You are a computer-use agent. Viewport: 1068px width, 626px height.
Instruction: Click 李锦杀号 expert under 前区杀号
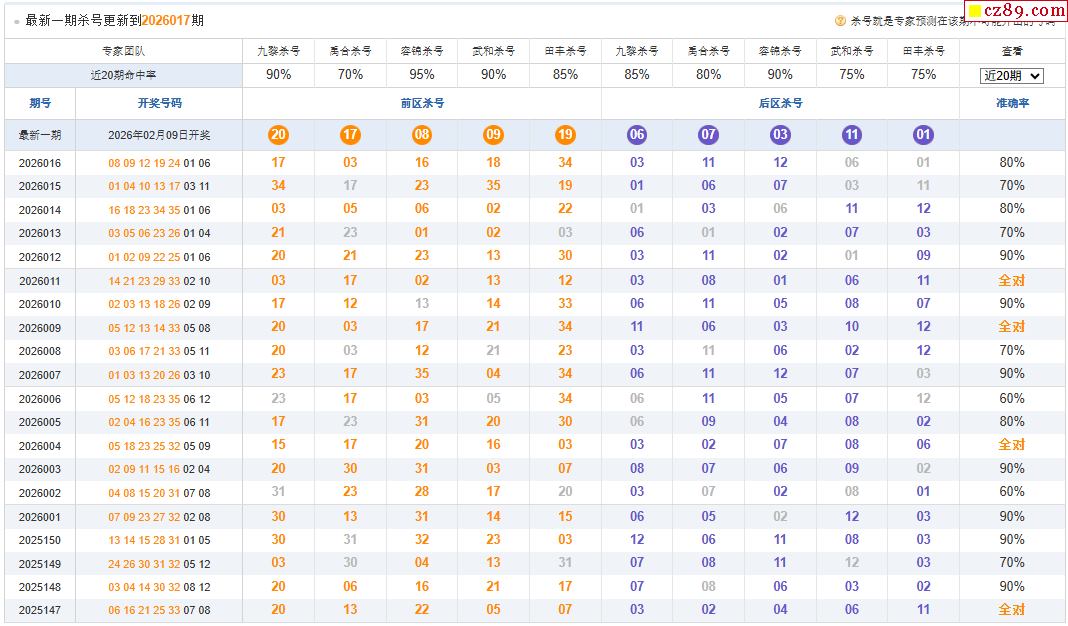(422, 51)
